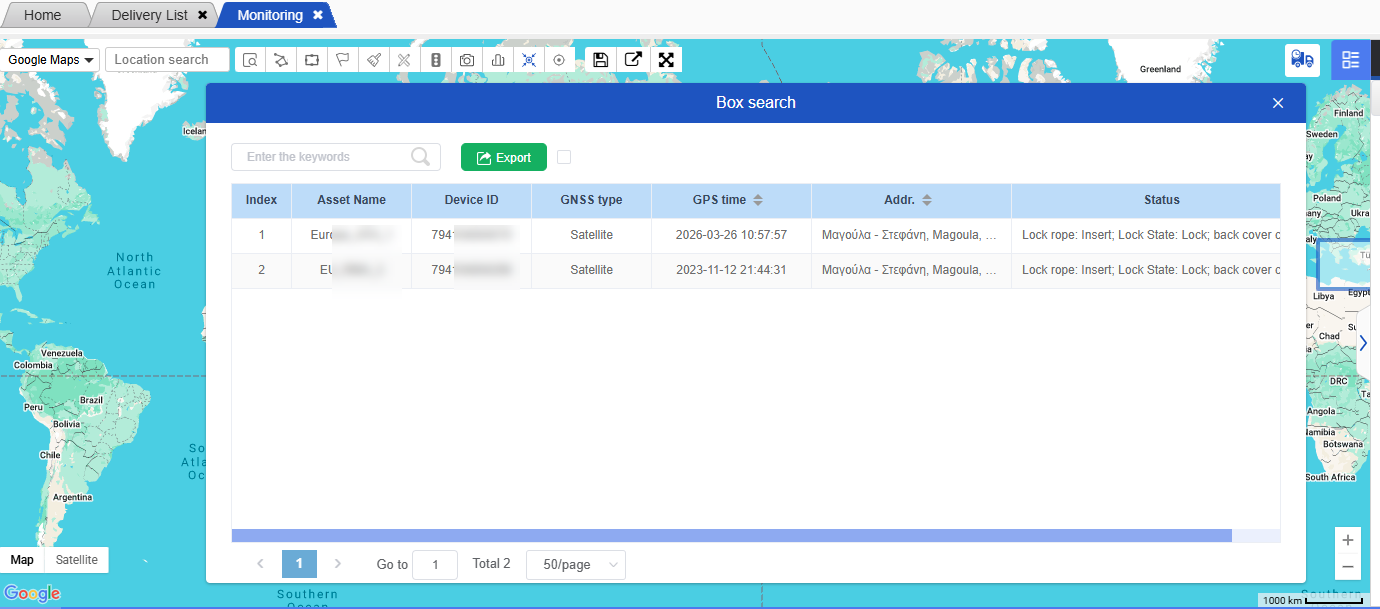This screenshot has width=1380, height=609.
Task: Switch to the Home tab
Action: coord(42,15)
